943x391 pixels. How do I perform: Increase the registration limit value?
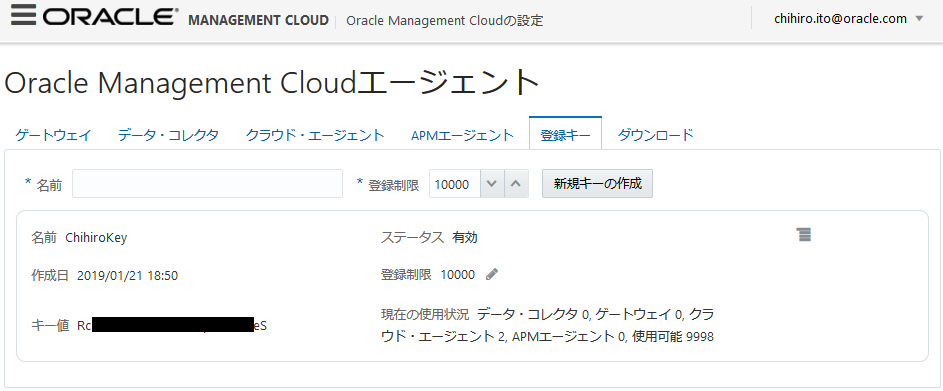(516, 184)
